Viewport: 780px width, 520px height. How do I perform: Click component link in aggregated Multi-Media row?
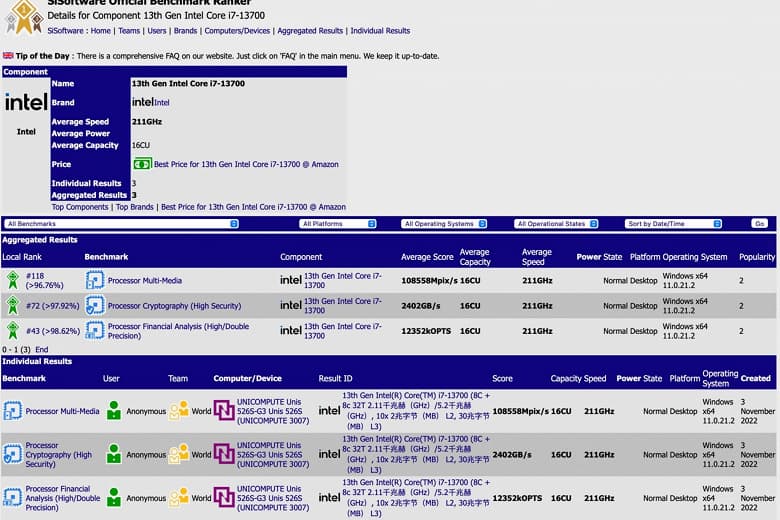tap(343, 281)
